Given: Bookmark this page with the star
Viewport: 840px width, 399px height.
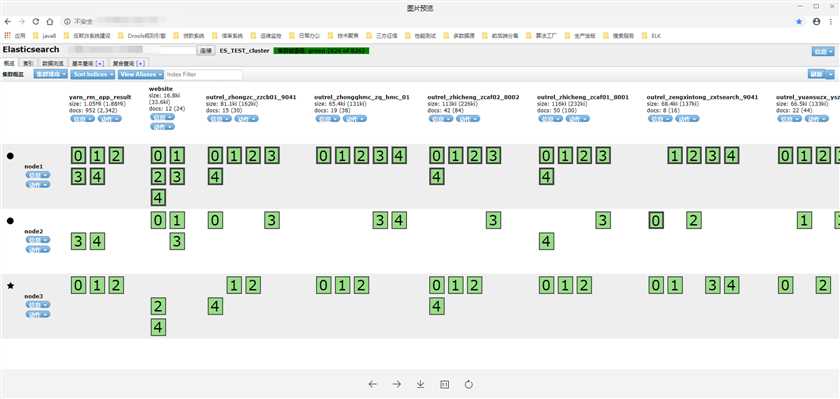Looking at the screenshot, I should coord(799,21).
